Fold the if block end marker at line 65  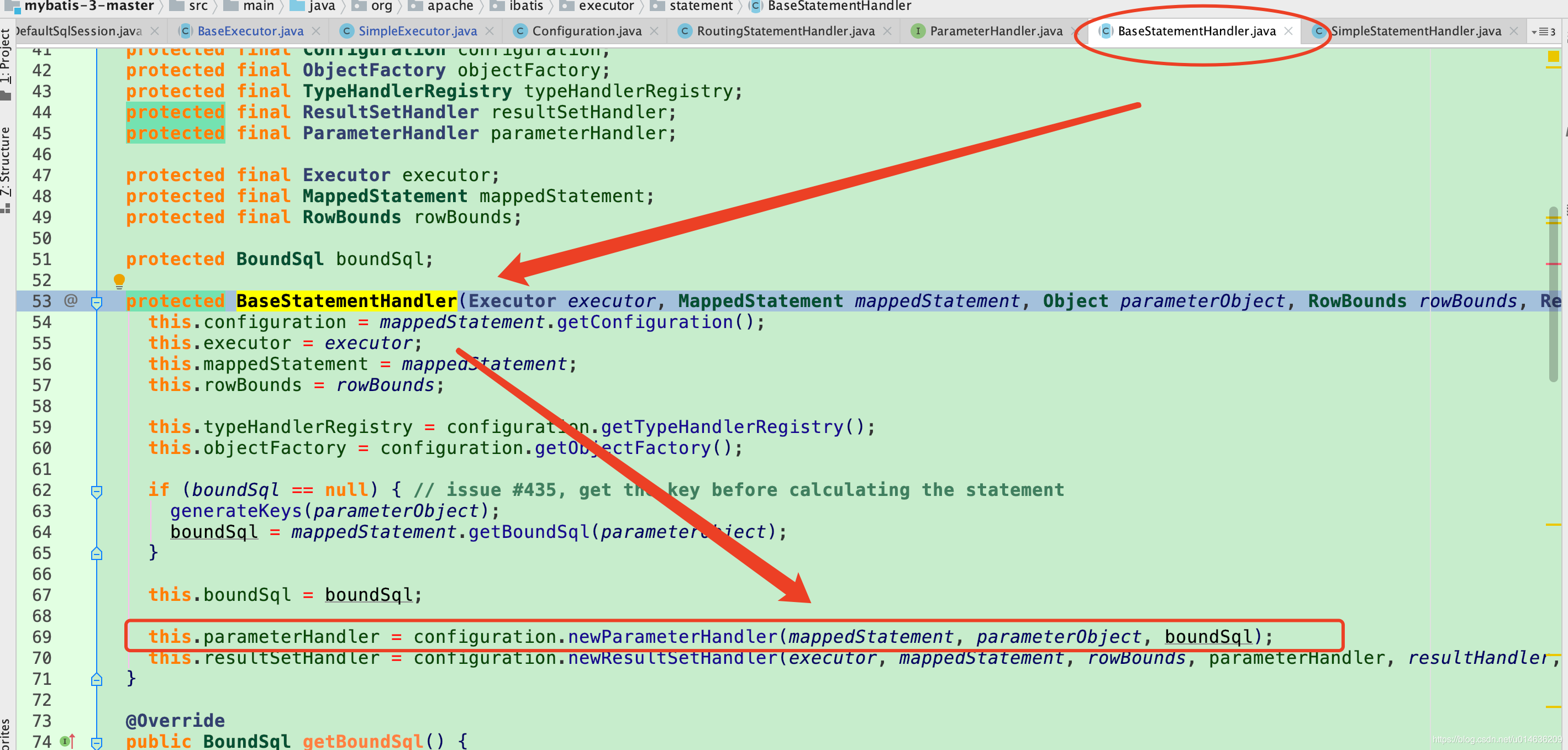tap(96, 553)
